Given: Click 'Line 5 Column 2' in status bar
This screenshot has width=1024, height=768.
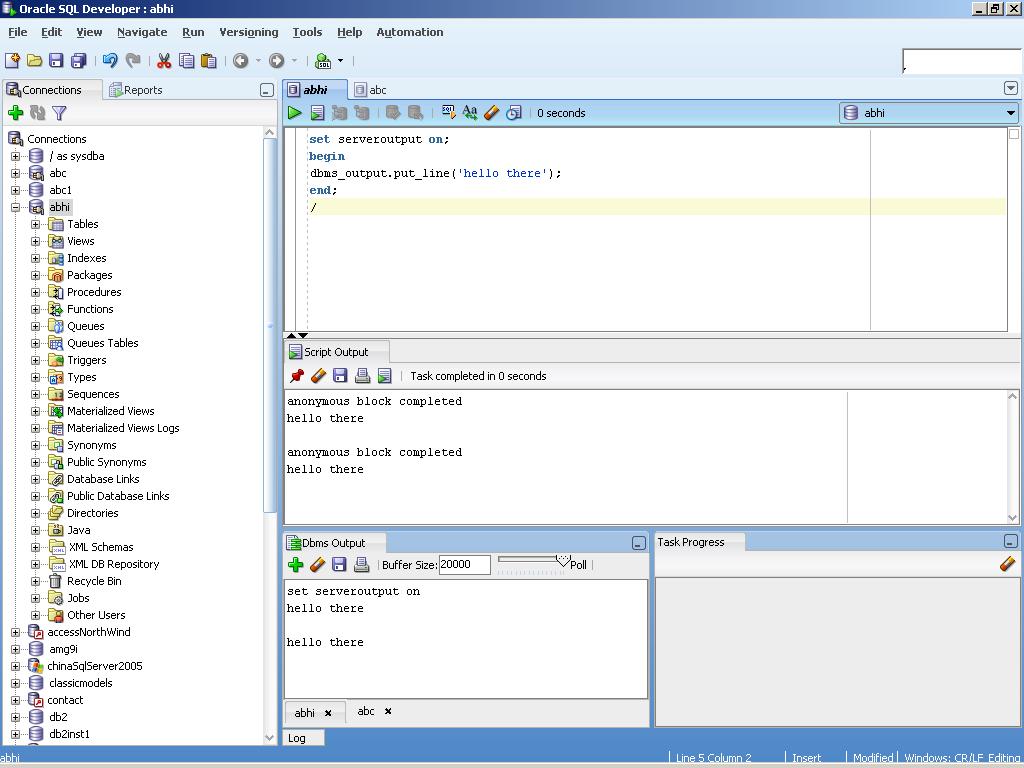Looking at the screenshot, I should tap(713, 758).
